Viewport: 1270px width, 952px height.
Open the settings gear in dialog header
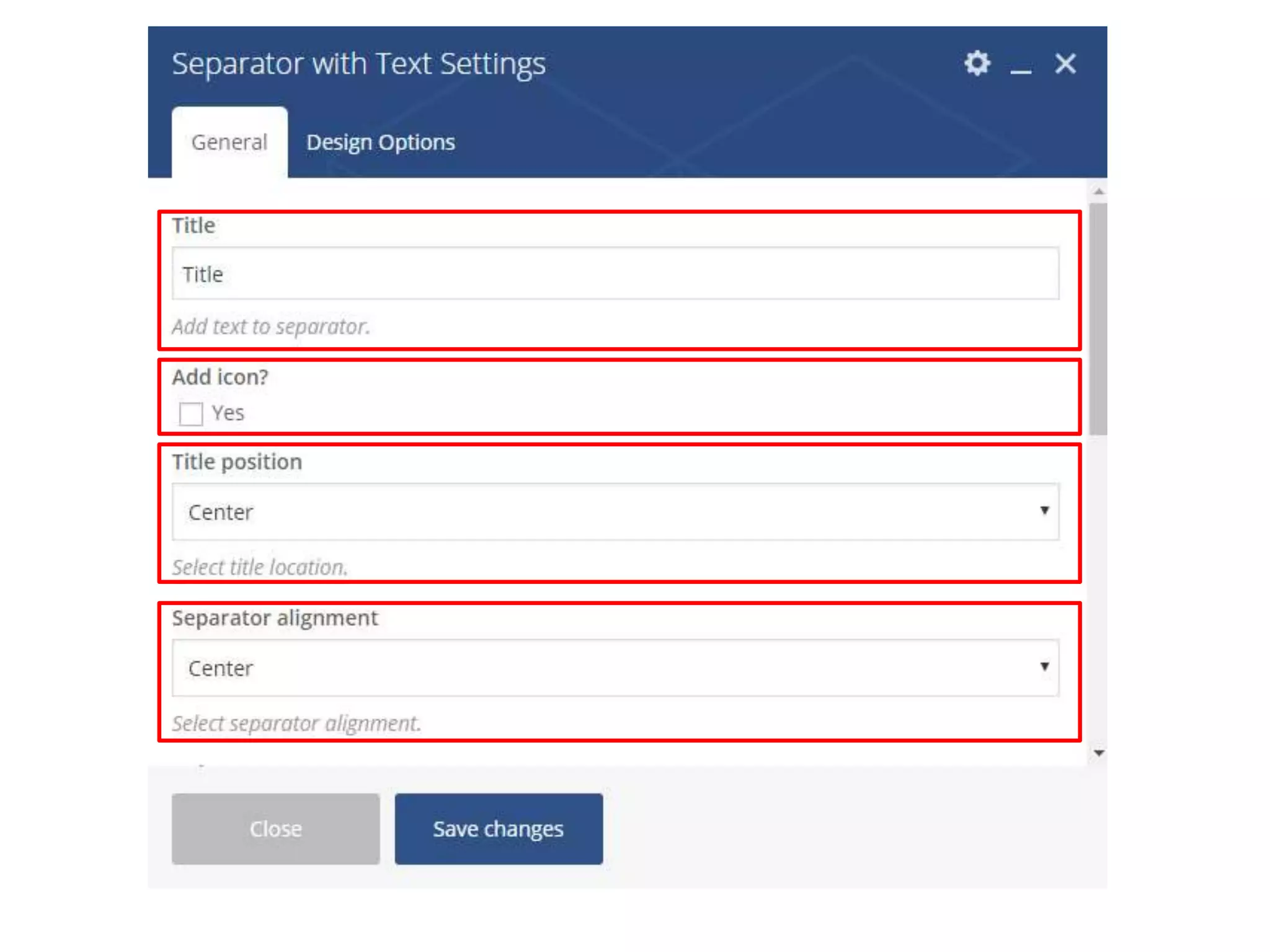coord(977,63)
